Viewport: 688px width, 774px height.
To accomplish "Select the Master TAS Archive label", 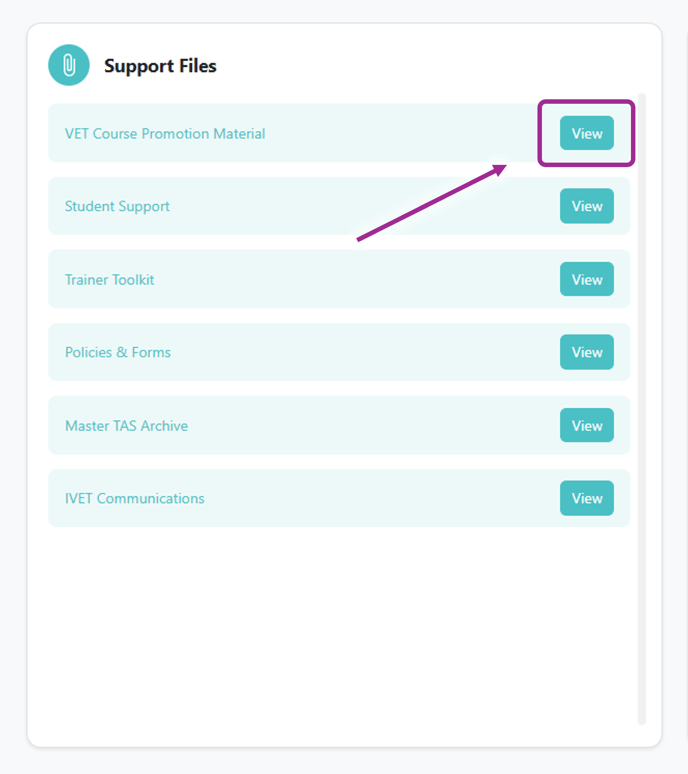I will tap(126, 426).
